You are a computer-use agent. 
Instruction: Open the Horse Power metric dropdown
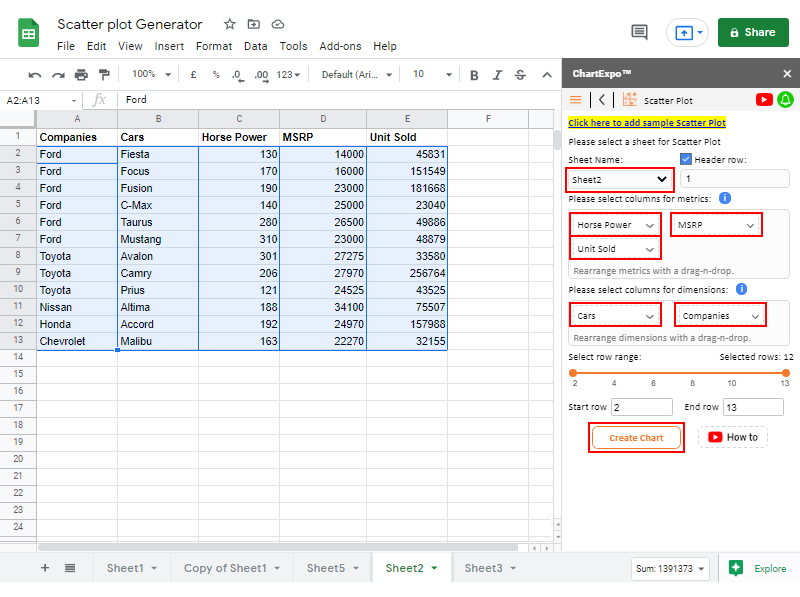(x=615, y=225)
